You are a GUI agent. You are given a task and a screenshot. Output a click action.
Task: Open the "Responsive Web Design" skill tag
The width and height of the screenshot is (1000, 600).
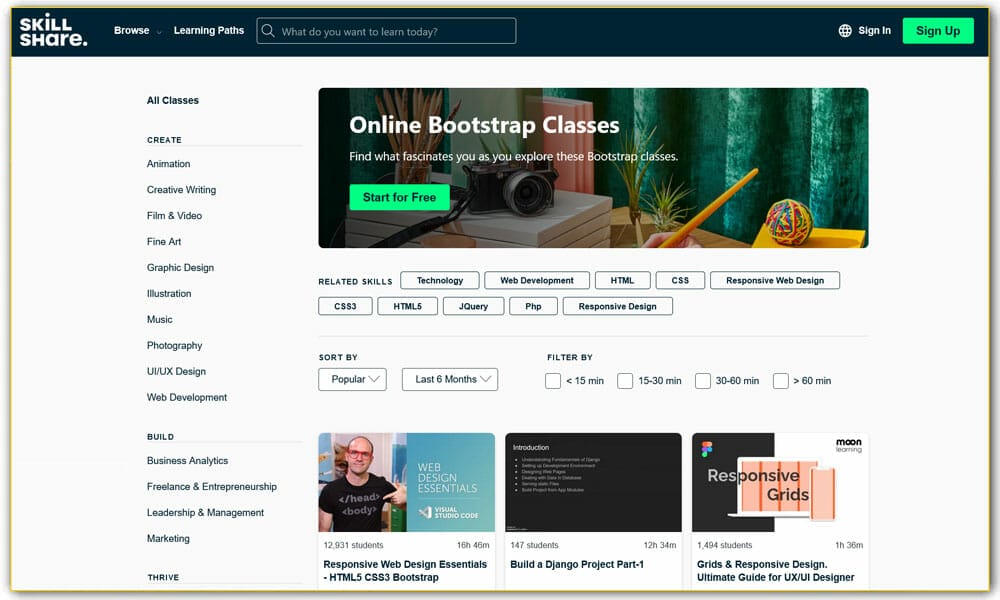click(x=774, y=280)
